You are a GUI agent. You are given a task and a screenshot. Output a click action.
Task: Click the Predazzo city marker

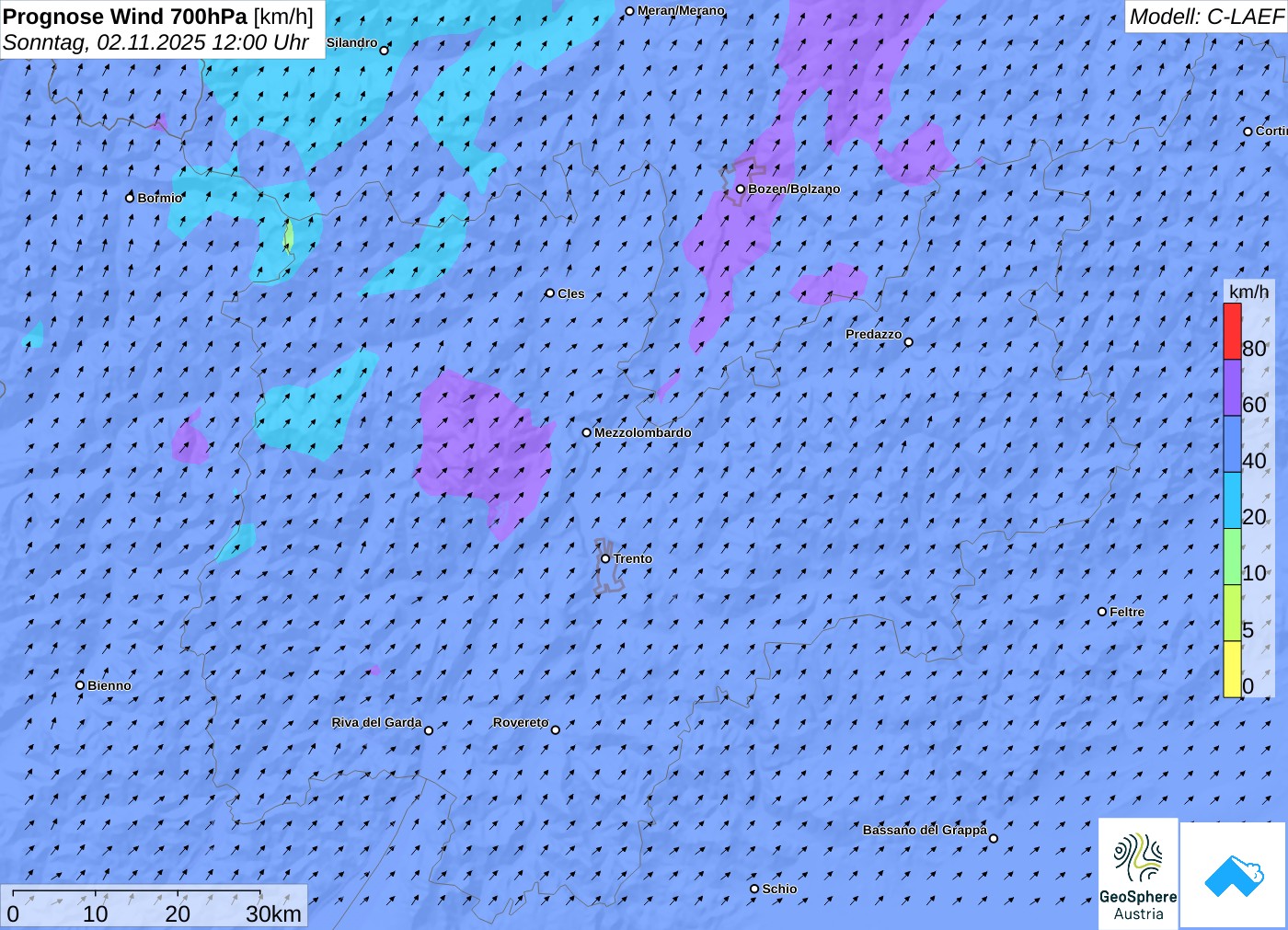pos(909,342)
